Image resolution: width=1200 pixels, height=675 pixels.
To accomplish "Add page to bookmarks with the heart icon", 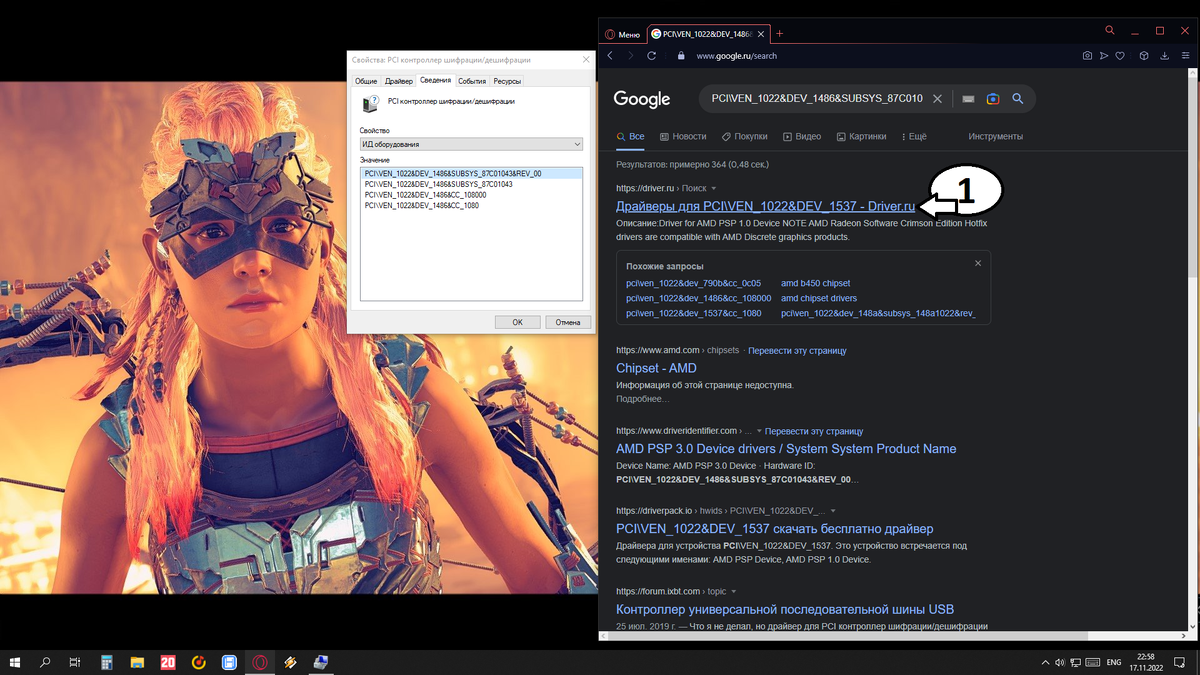I will coord(1121,56).
